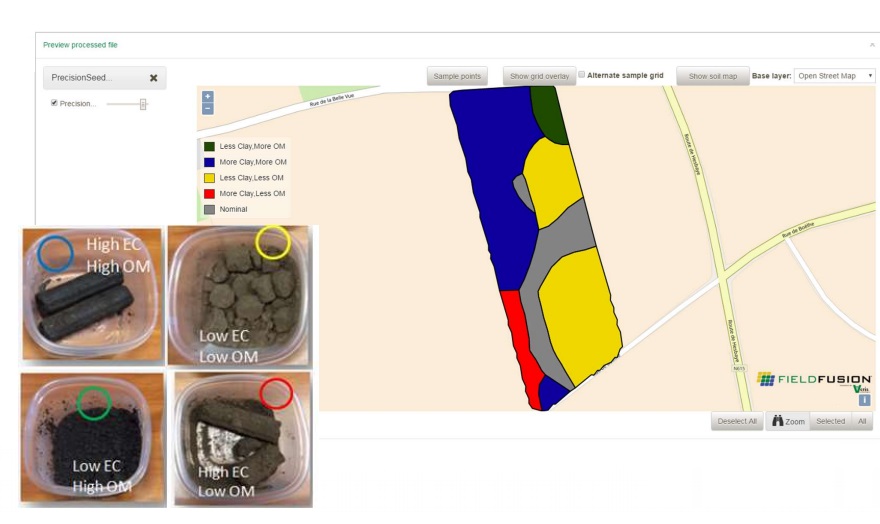The image size is (880, 524).
Task: Click Show soil map button
Action: pyautogui.click(x=713, y=76)
